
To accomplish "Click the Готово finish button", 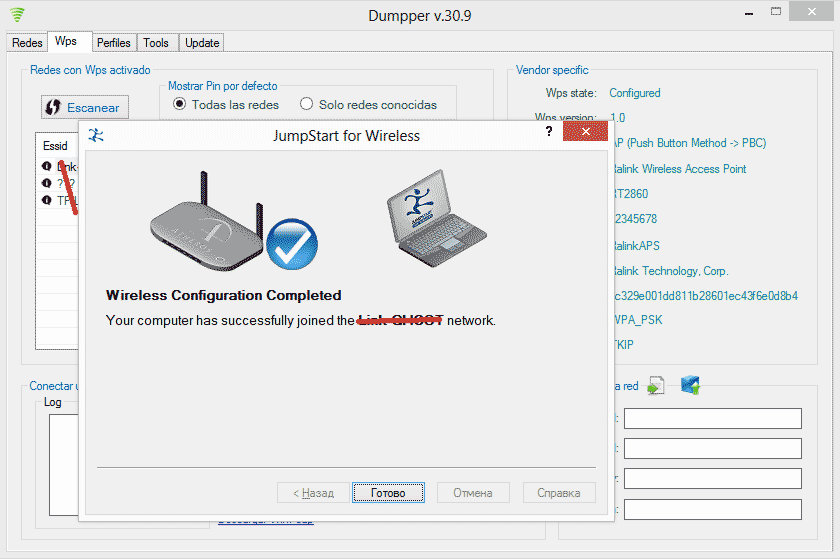I will click(388, 493).
